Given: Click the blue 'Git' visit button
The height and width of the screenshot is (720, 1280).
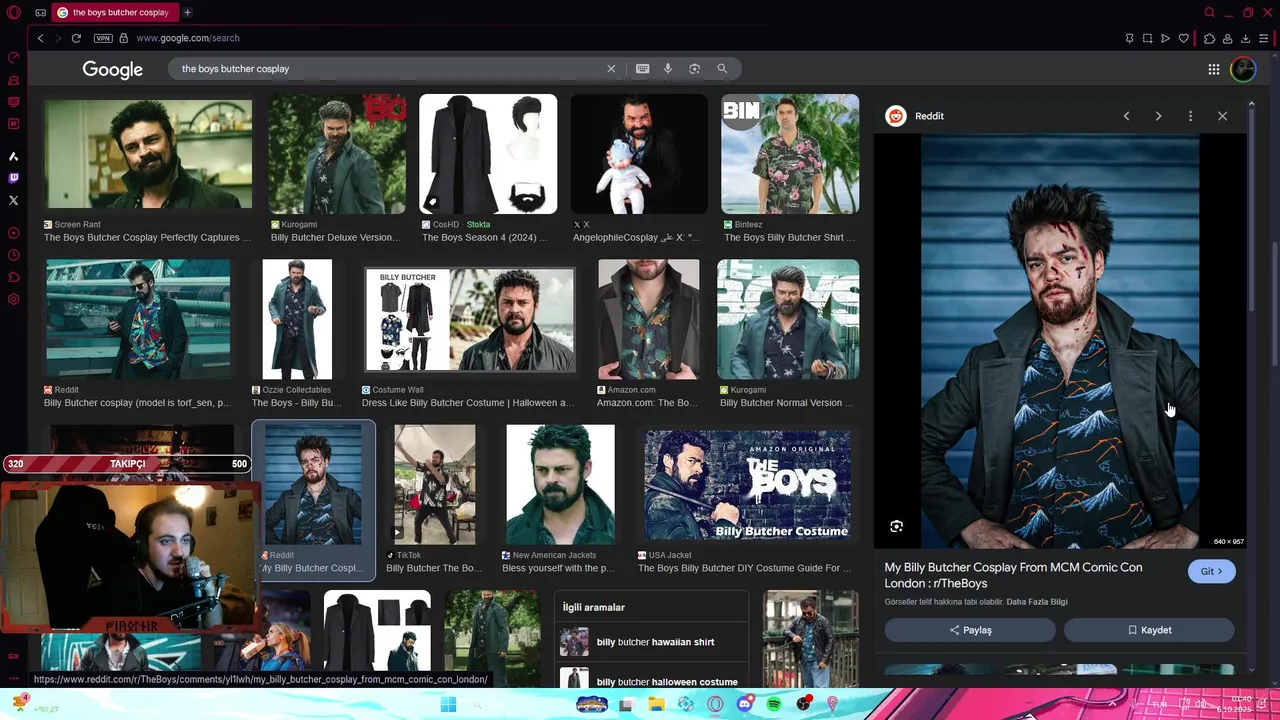Looking at the screenshot, I should pos(1211,571).
